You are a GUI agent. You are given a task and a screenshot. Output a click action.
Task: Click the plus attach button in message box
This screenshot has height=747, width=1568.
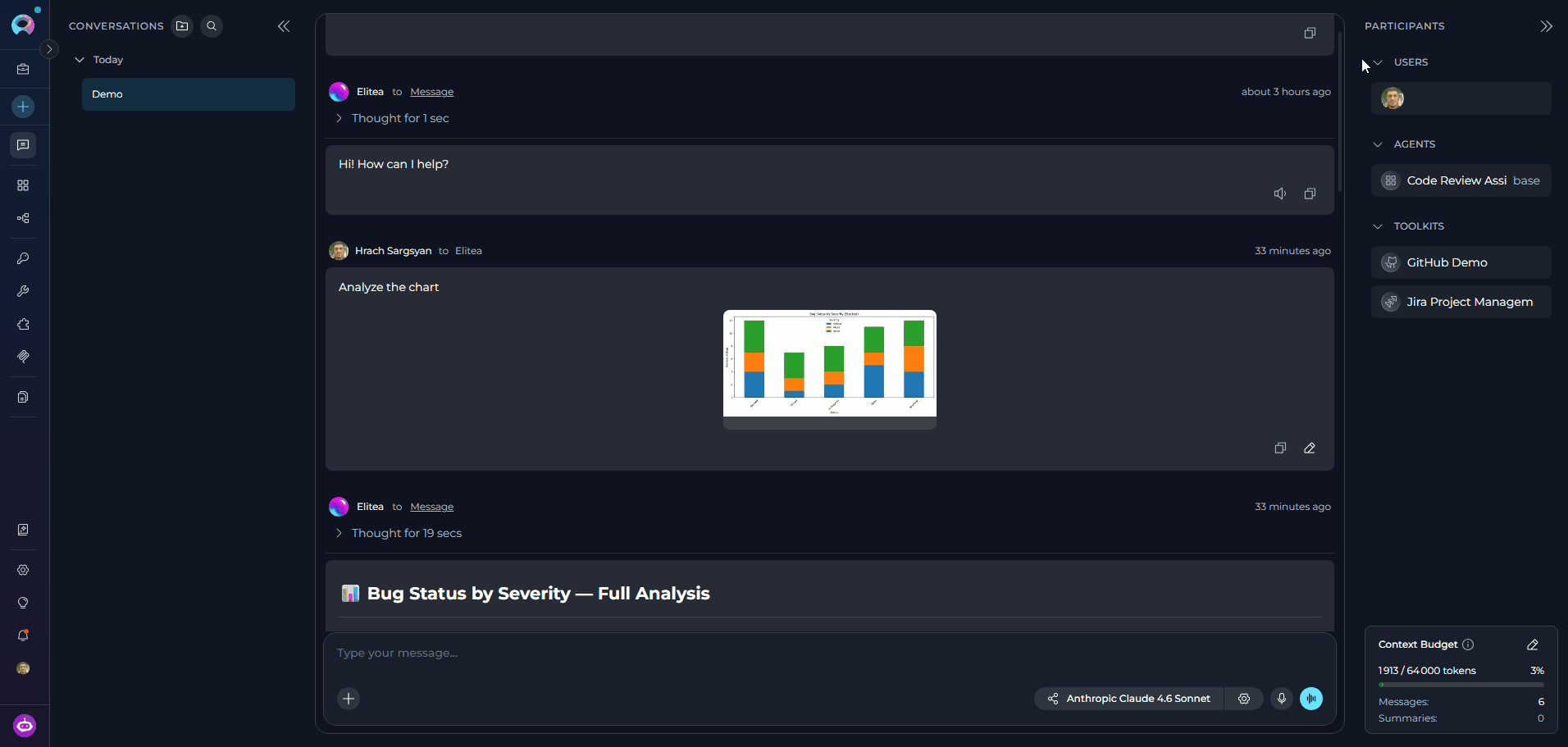pos(349,699)
